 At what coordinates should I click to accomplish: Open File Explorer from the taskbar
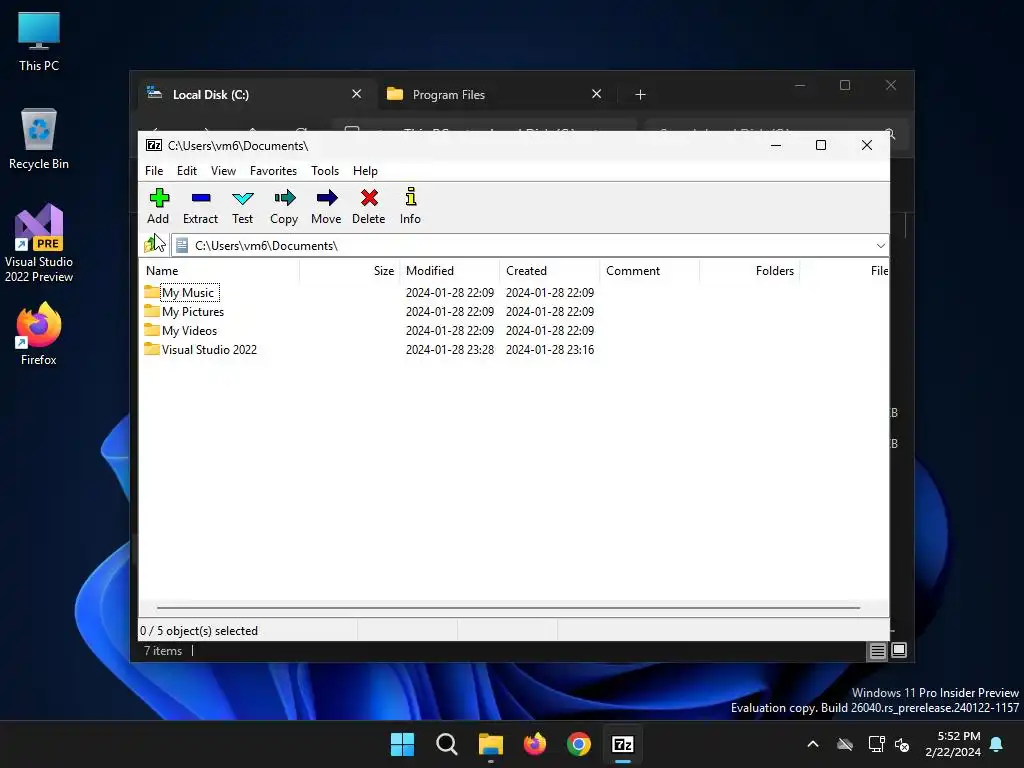point(490,744)
